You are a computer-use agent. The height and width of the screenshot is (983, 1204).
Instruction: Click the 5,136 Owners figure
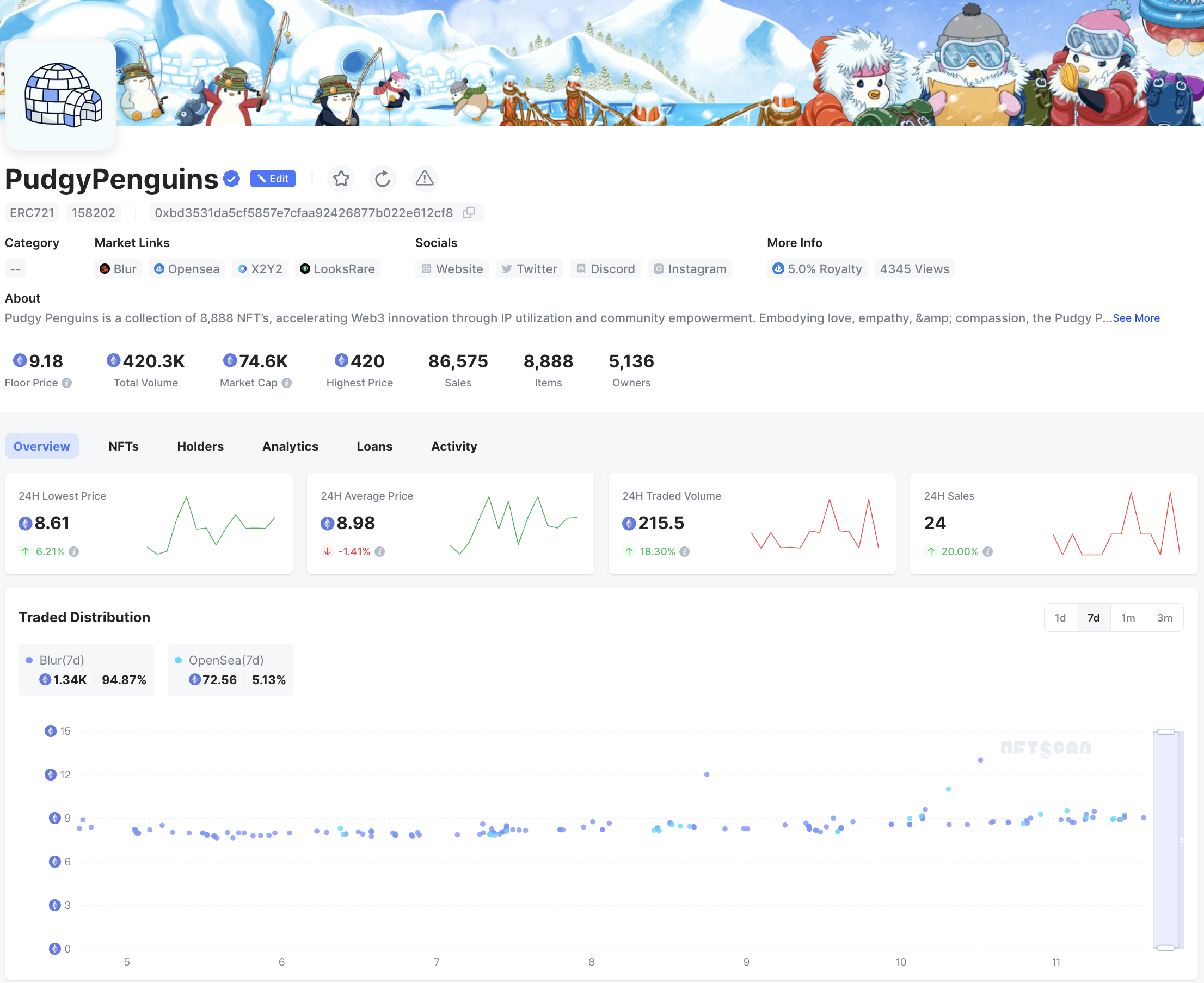(631, 361)
